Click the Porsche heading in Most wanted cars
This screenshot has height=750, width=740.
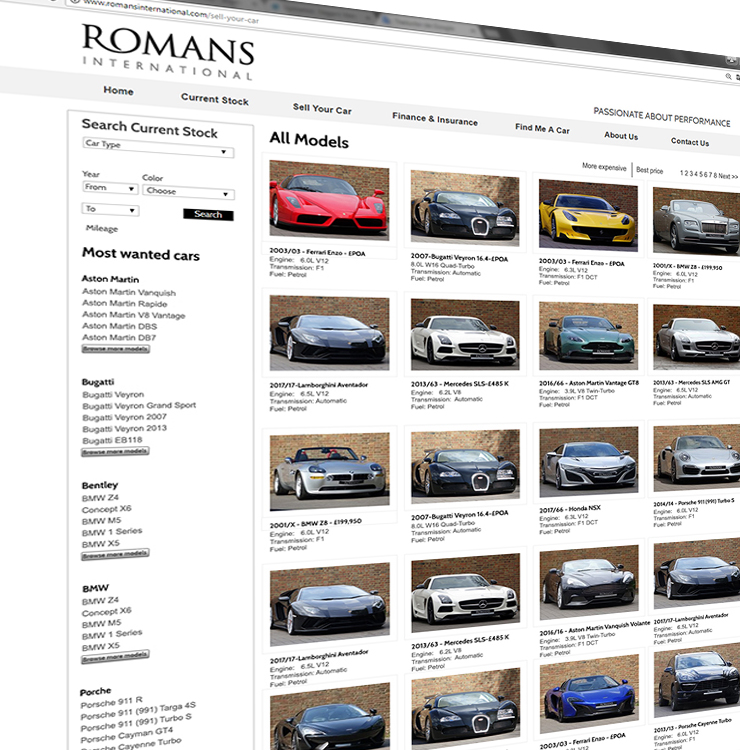pos(96,692)
